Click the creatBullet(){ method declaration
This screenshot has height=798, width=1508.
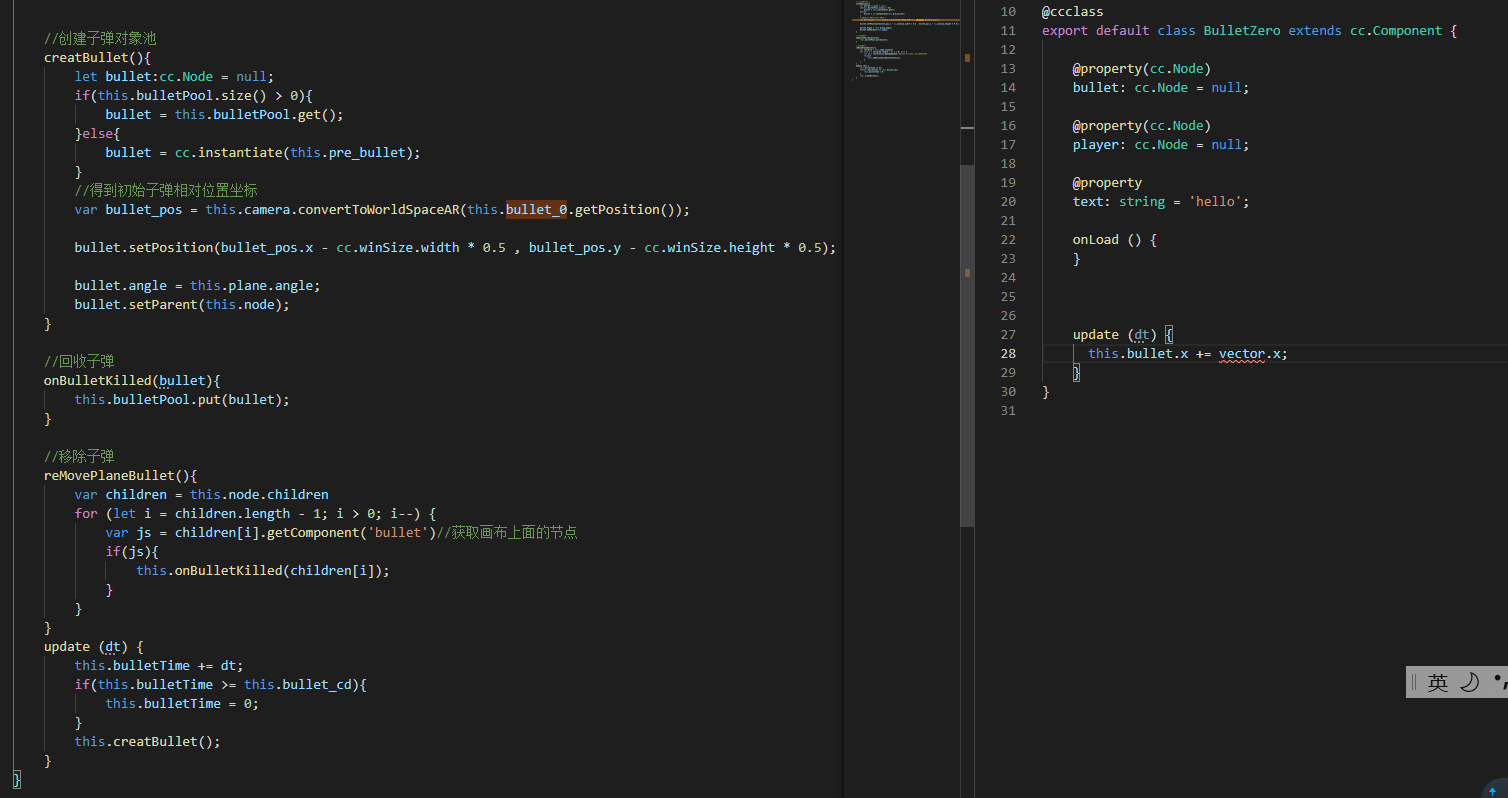97,58
